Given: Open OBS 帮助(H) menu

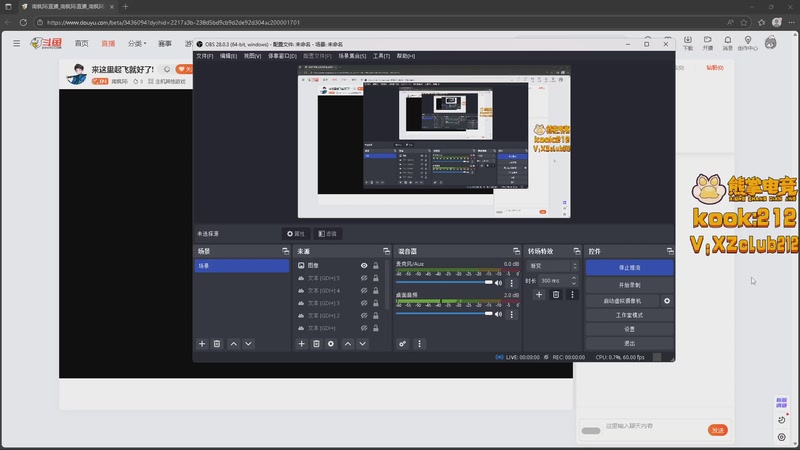Looking at the screenshot, I should pos(406,56).
